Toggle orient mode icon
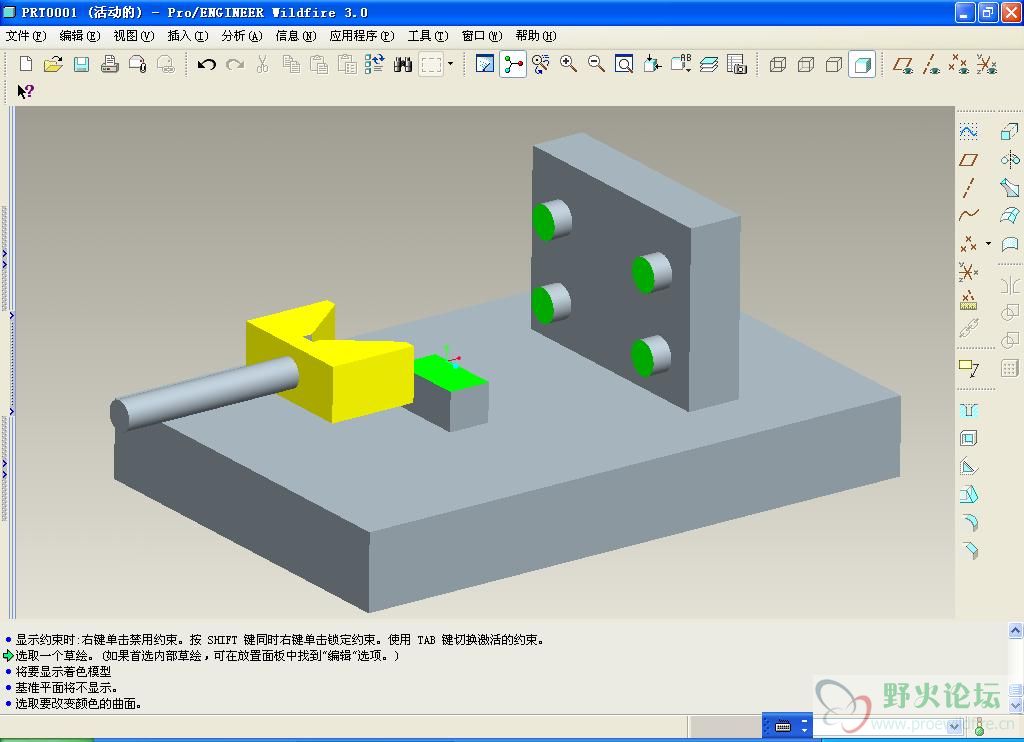Image resolution: width=1024 pixels, height=742 pixels. (x=541, y=64)
